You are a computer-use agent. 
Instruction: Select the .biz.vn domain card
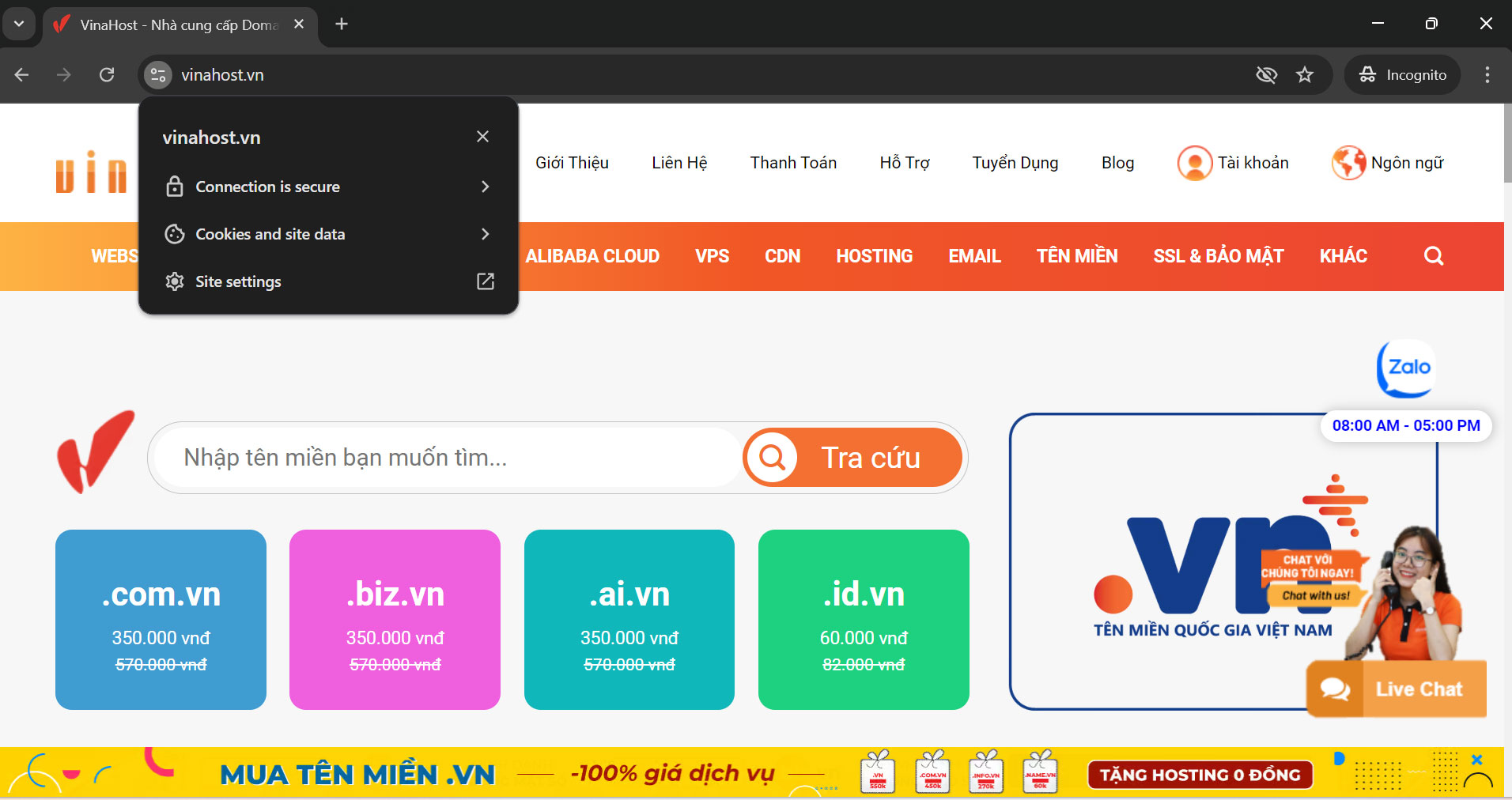coord(395,620)
